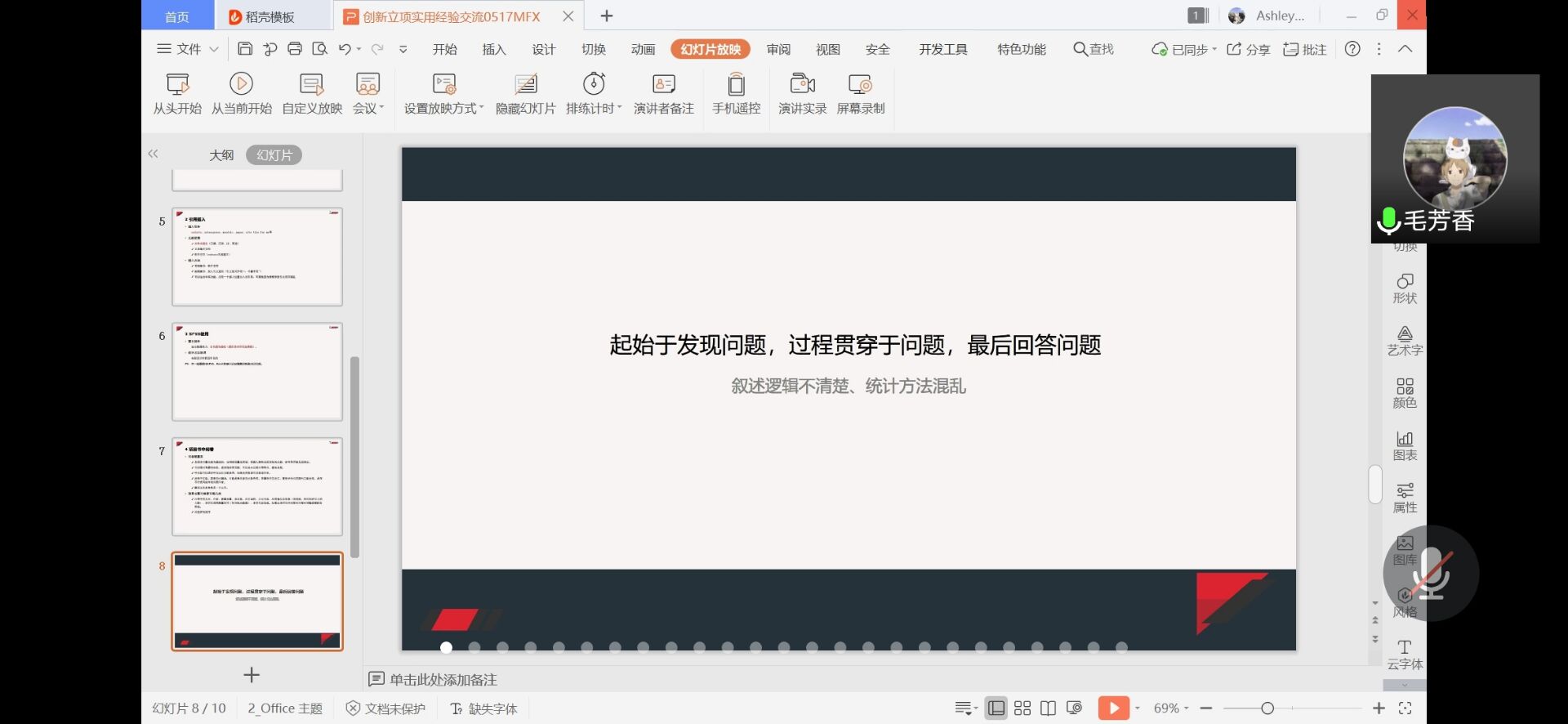The width and height of the screenshot is (1568, 724).
Task: Expand the 69% zoom level dropdown
Action: (1171, 708)
